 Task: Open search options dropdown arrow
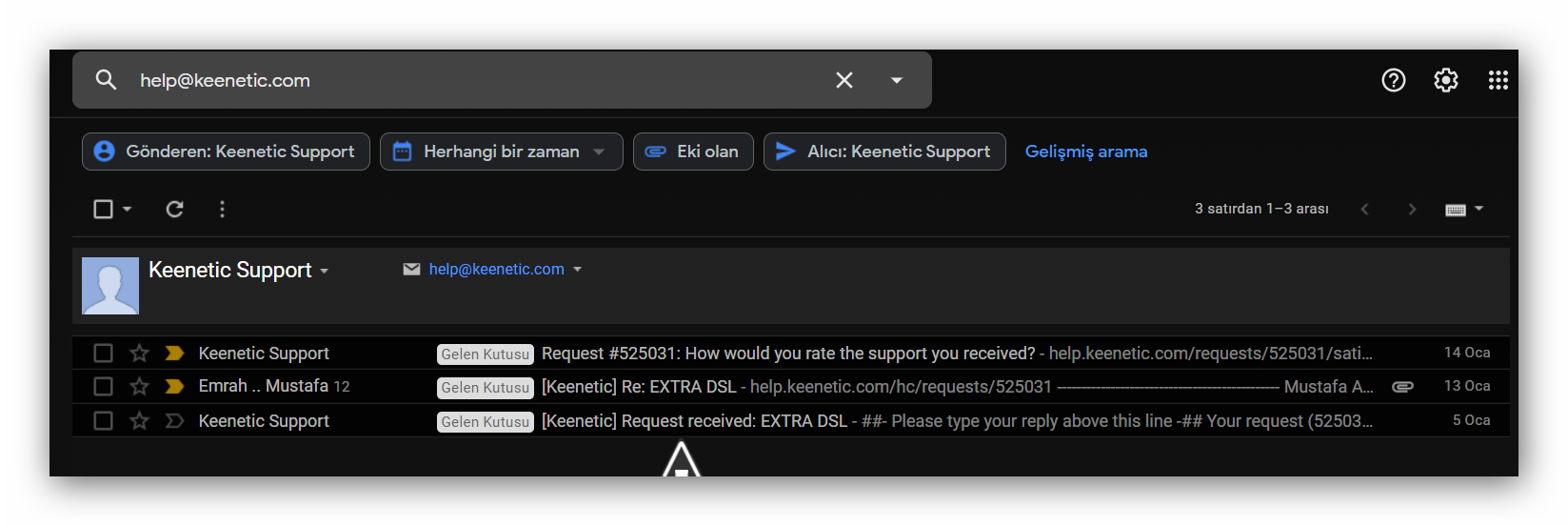pyautogui.click(x=896, y=80)
